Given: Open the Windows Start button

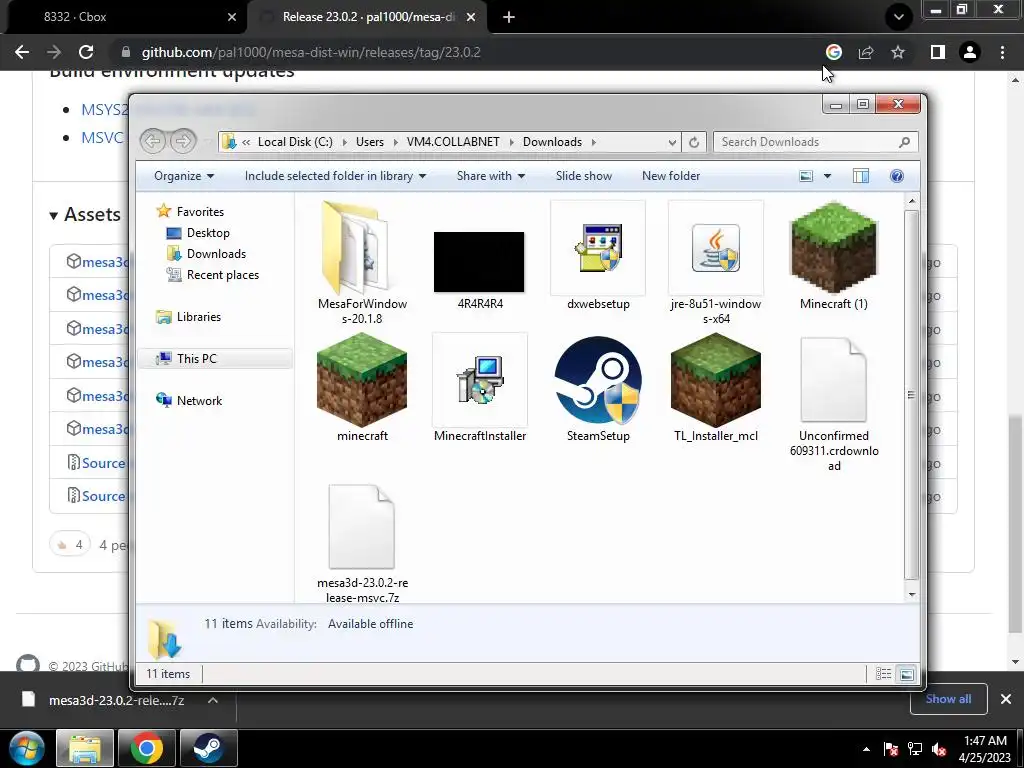Looking at the screenshot, I should tap(26, 748).
